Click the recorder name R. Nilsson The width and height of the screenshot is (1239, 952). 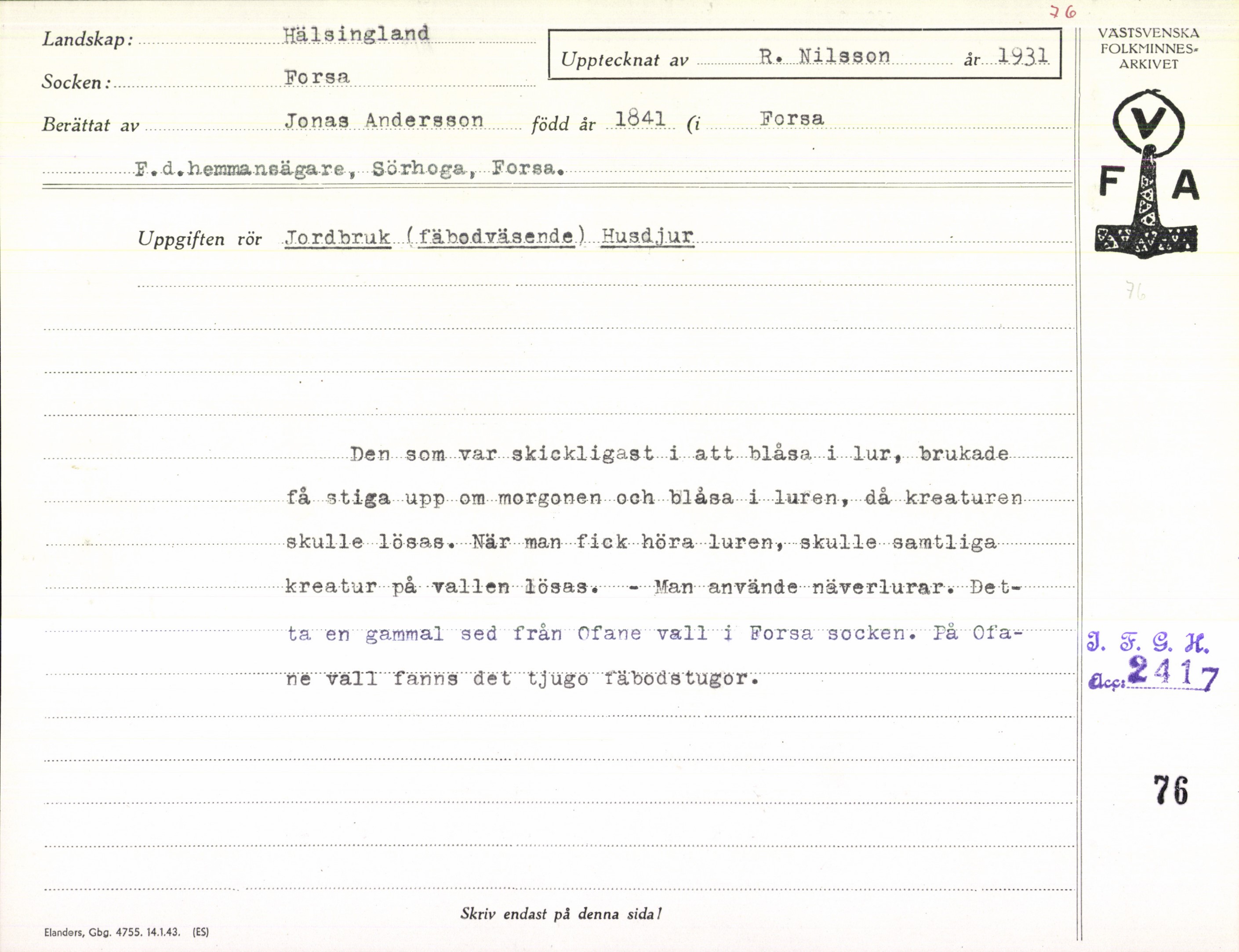(825, 56)
